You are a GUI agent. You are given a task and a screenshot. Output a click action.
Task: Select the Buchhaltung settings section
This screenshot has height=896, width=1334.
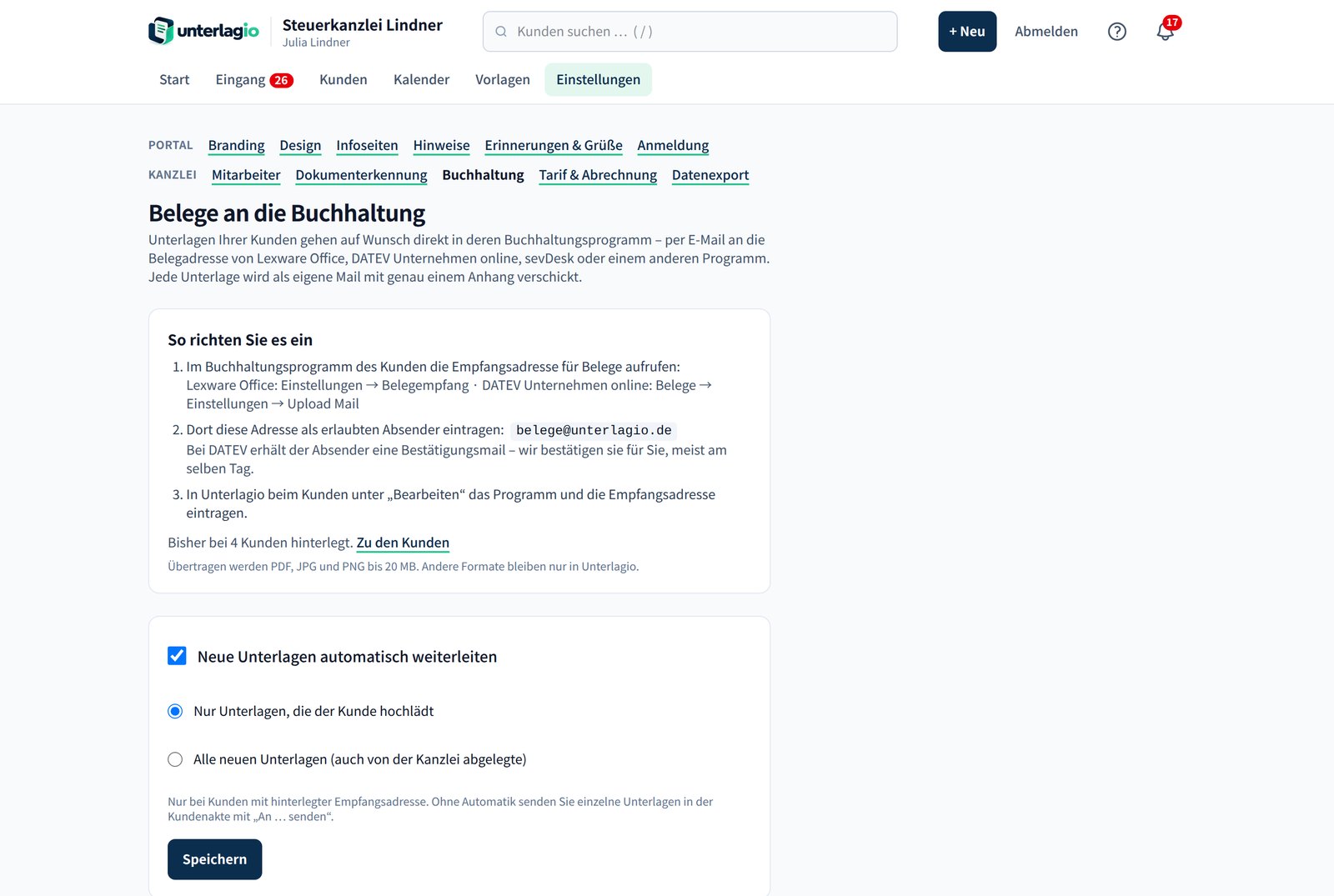click(x=483, y=176)
